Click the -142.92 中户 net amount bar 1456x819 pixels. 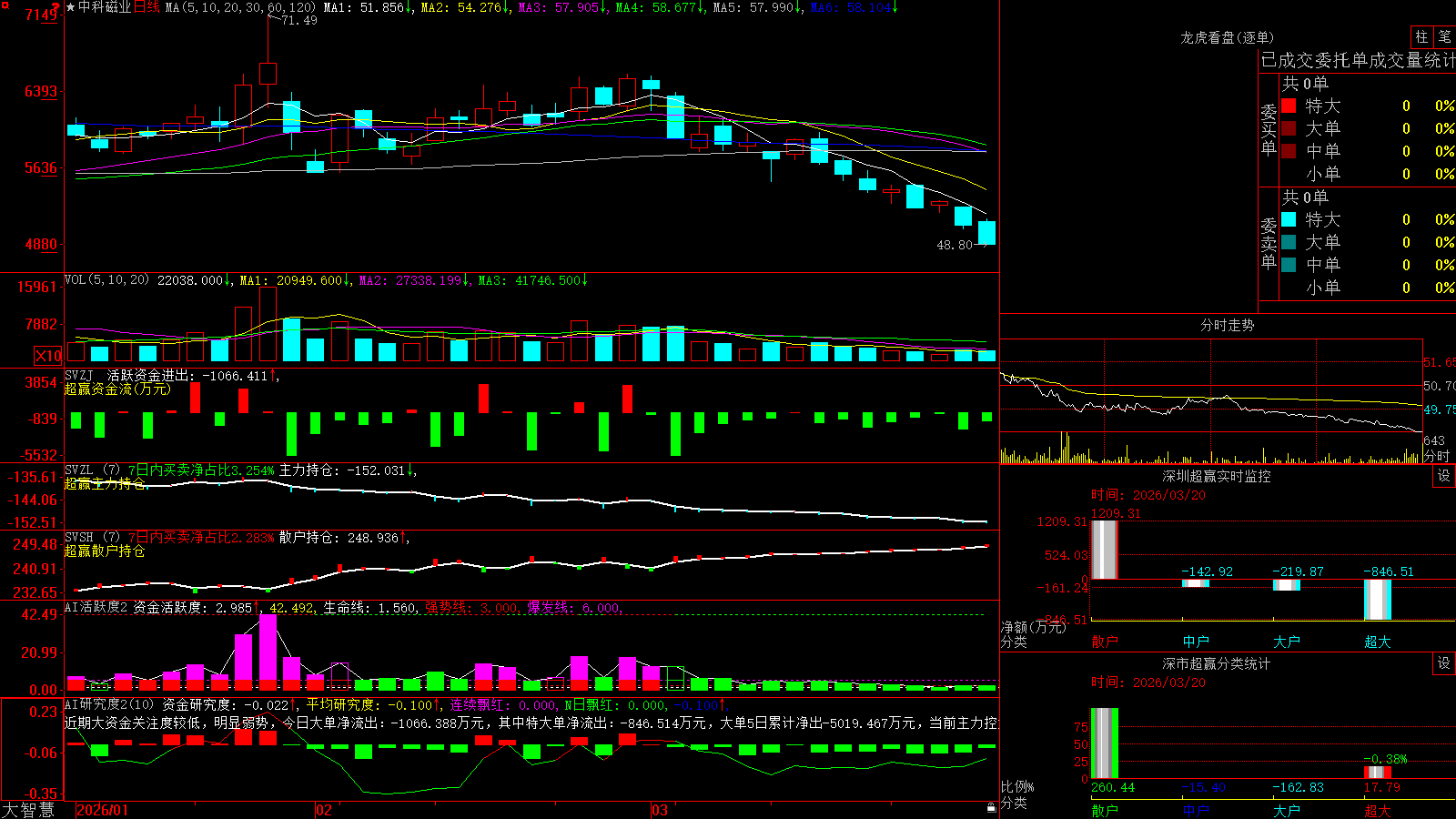1196,583
